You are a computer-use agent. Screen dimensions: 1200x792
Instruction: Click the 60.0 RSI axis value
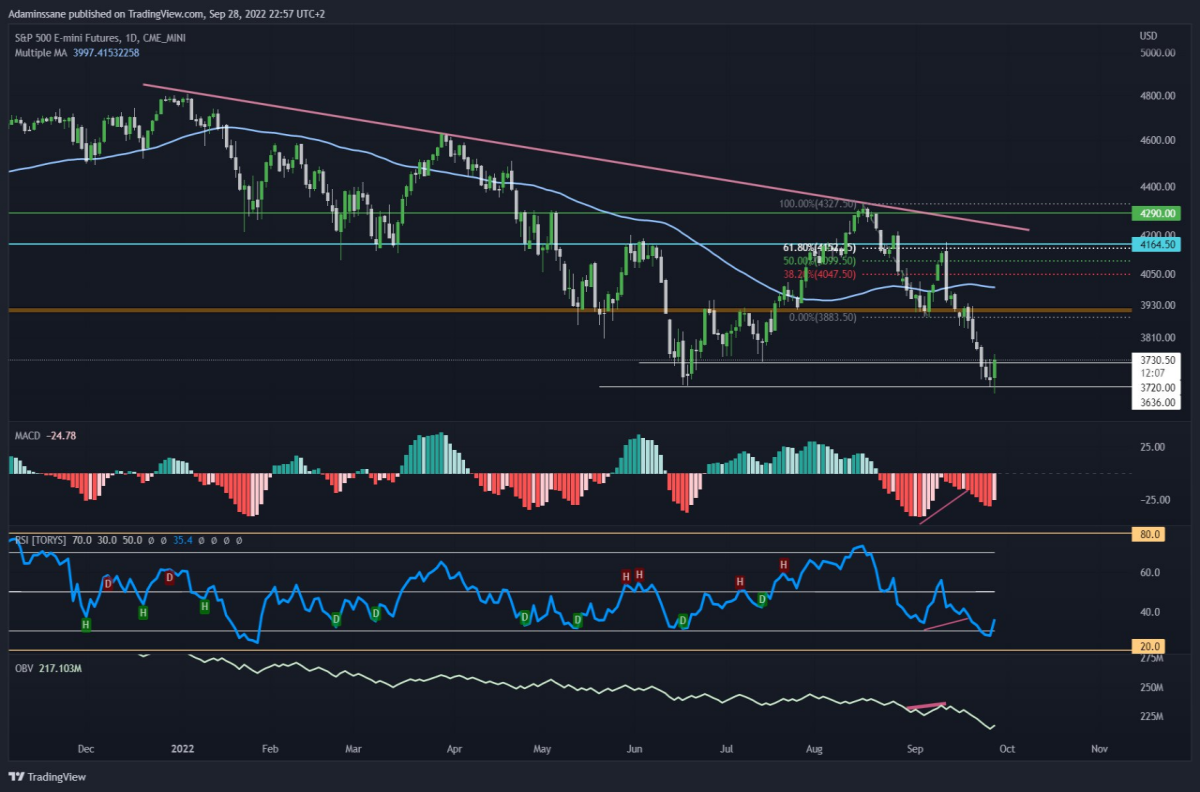(x=1150, y=573)
